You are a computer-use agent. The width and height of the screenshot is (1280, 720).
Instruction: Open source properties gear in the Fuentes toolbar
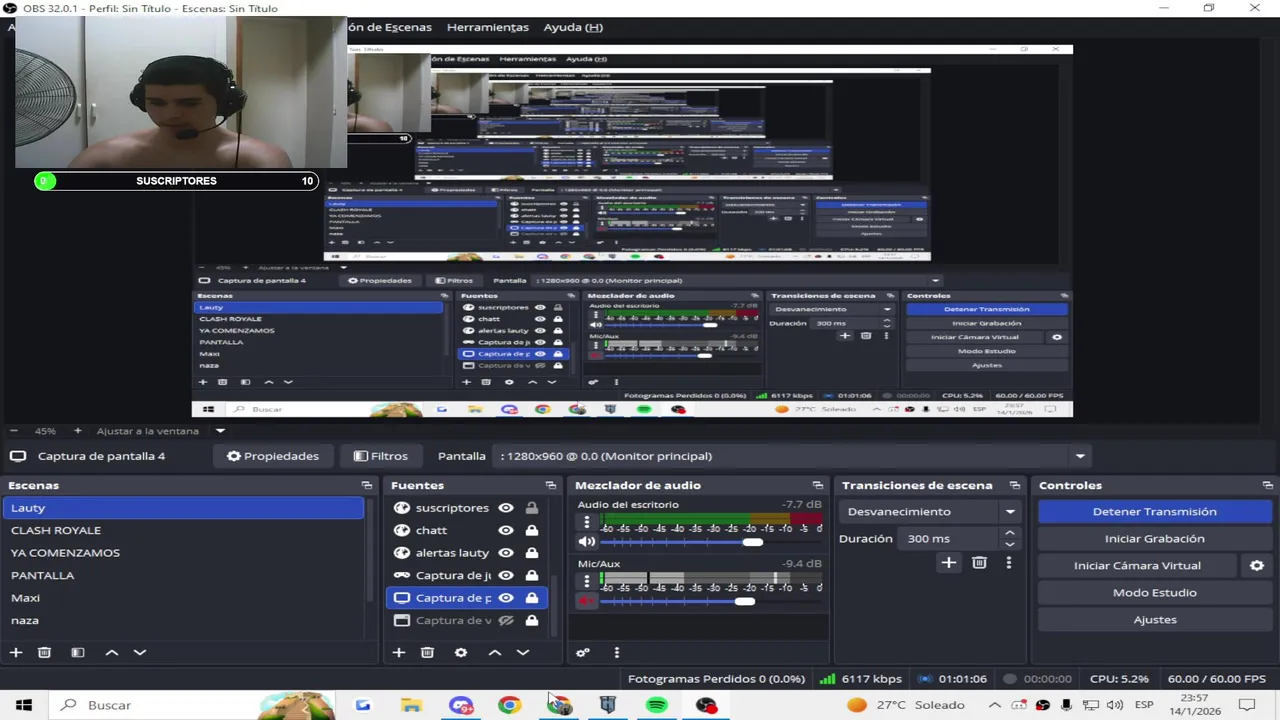[461, 652]
